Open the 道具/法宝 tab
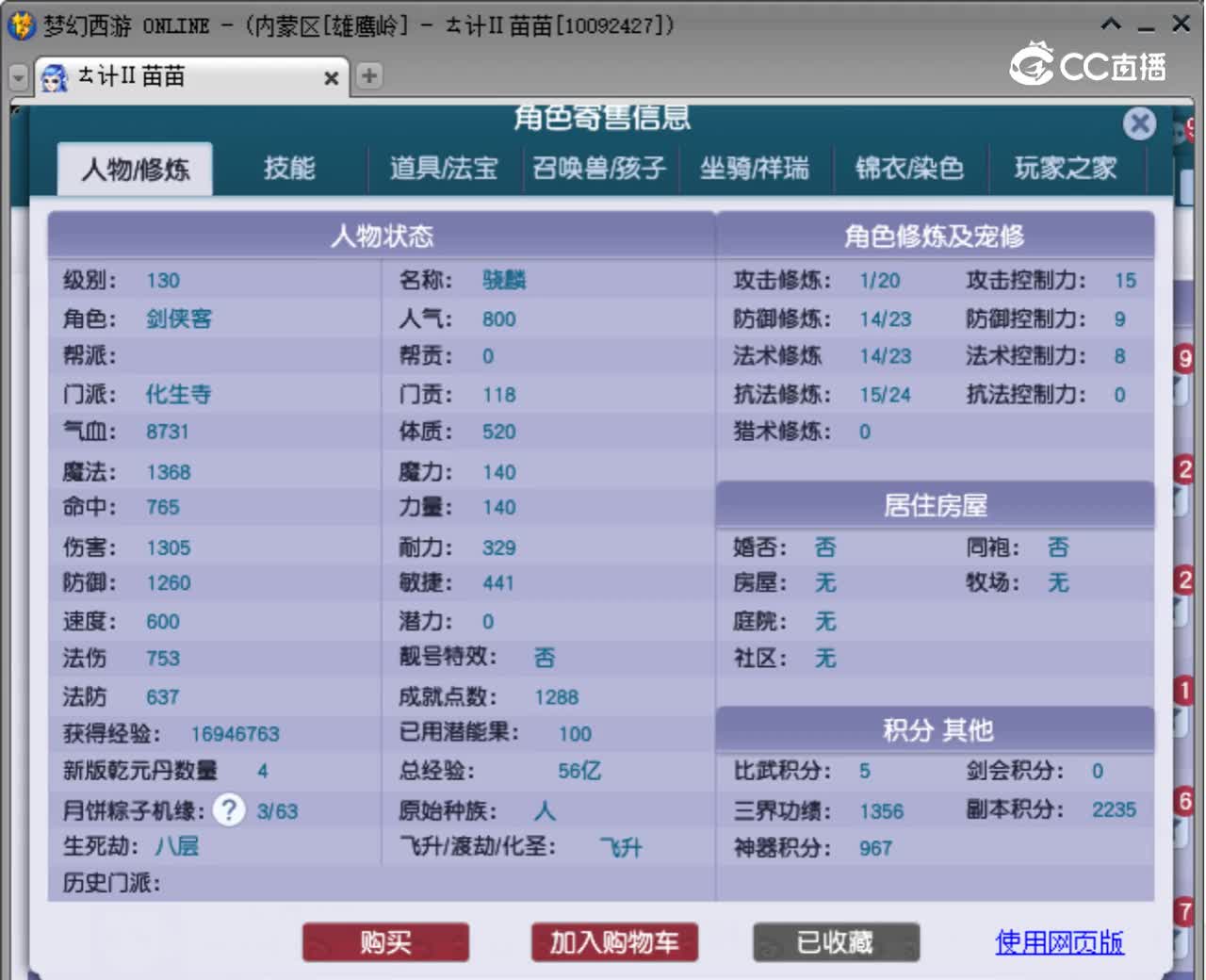Screen dimensions: 1206x980 [x=444, y=169]
